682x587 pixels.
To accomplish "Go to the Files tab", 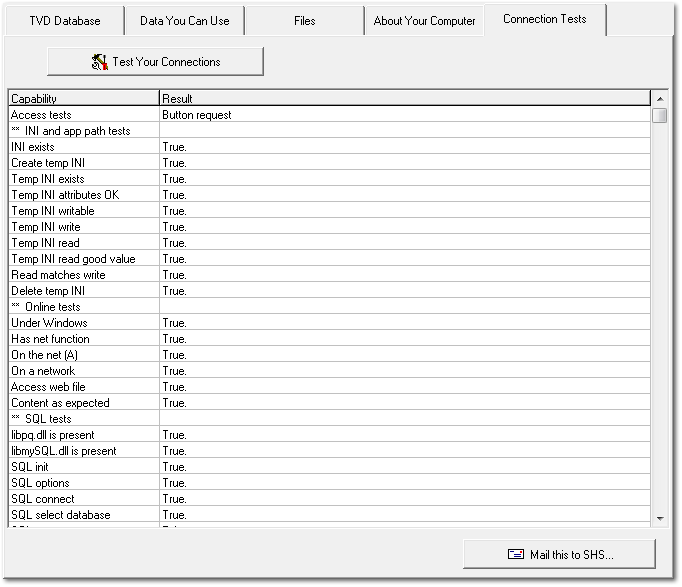I will pyautogui.click(x=304, y=21).
